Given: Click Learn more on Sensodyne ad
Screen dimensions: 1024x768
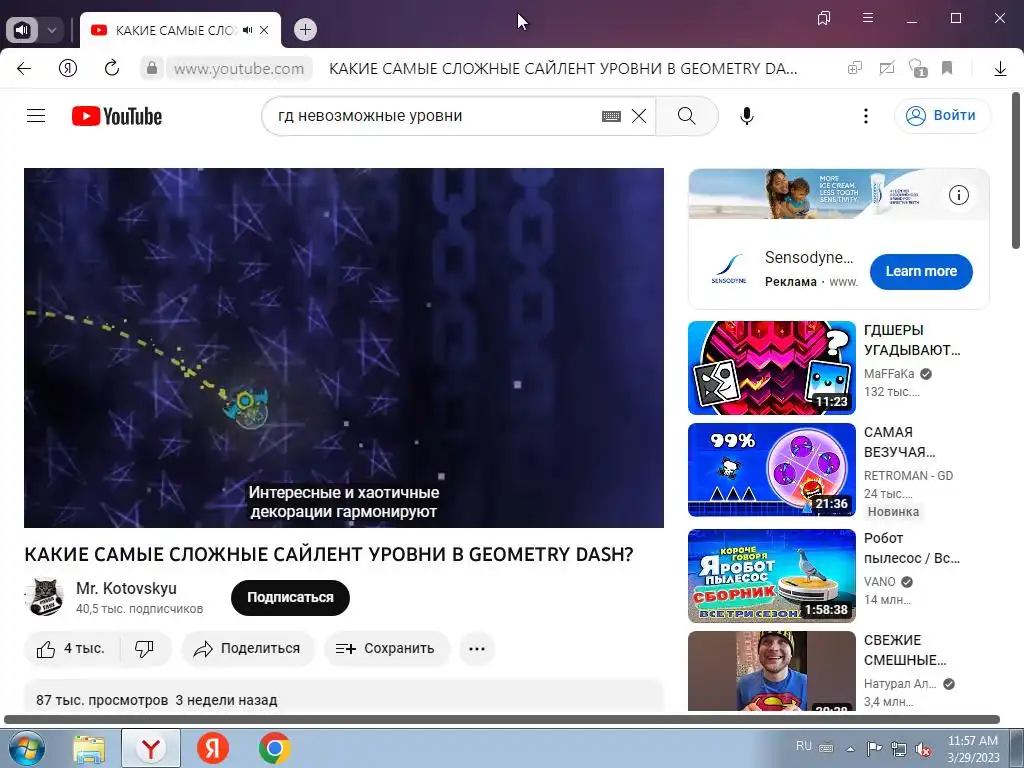Looking at the screenshot, I should 921,271.
